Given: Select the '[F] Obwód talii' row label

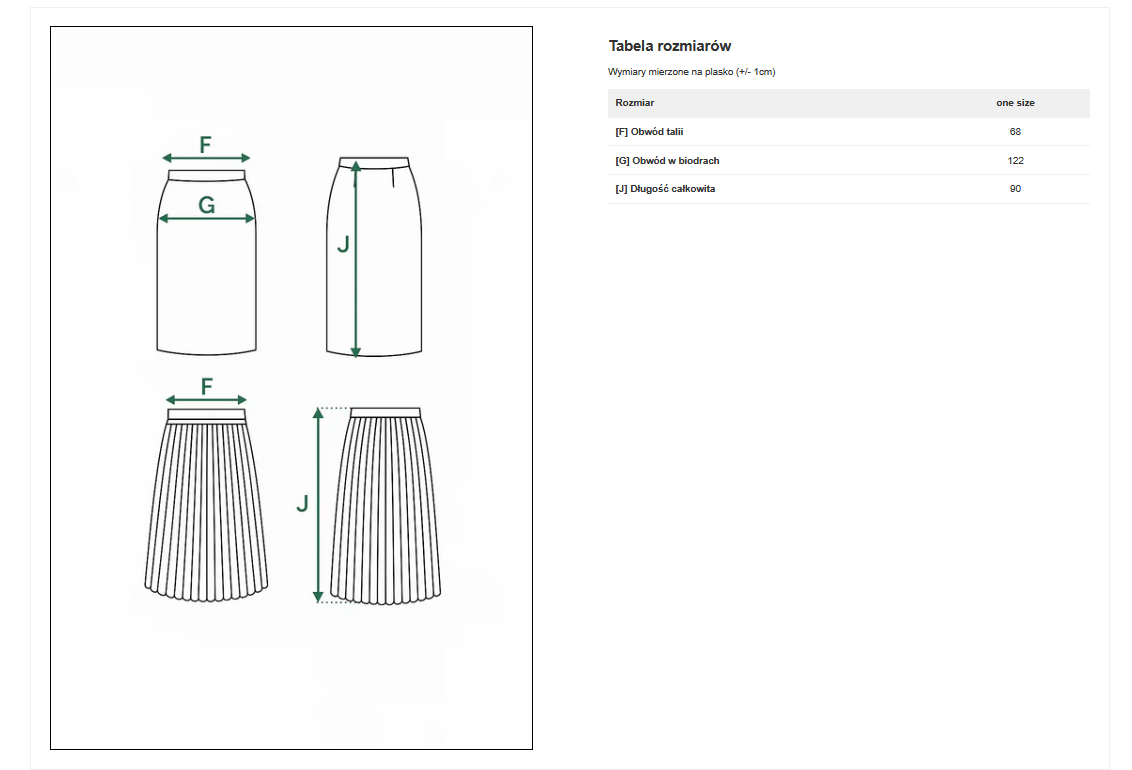Looking at the screenshot, I should [650, 132].
